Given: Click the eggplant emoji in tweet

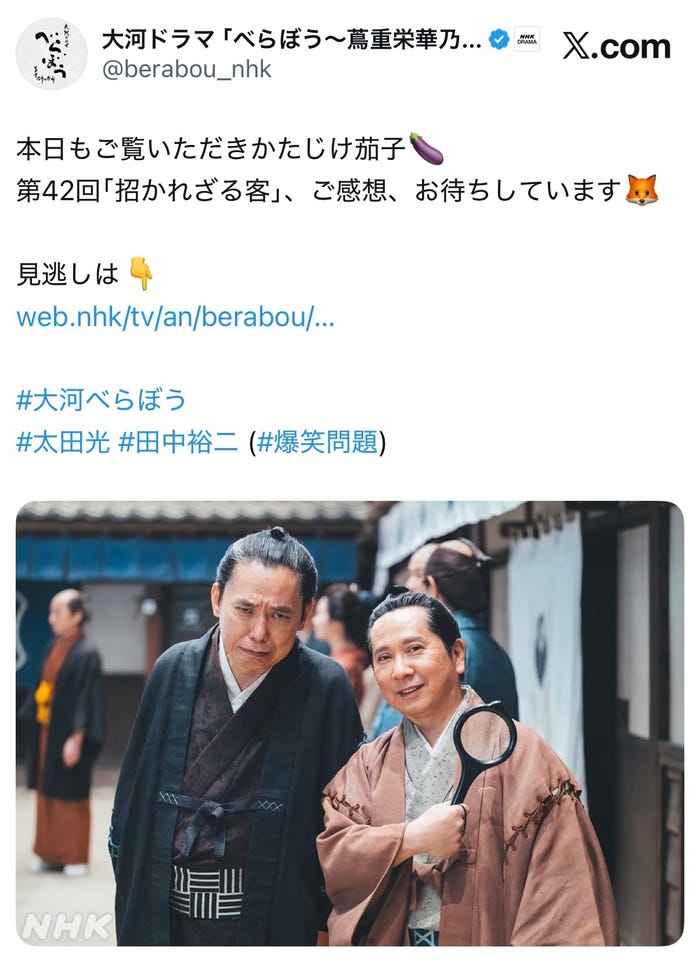Looking at the screenshot, I should 426,149.
